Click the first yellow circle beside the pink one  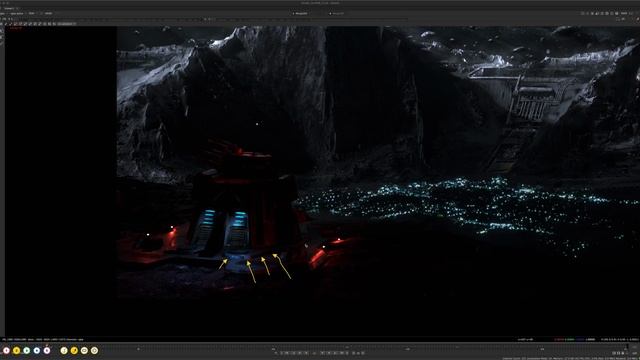coord(16,350)
